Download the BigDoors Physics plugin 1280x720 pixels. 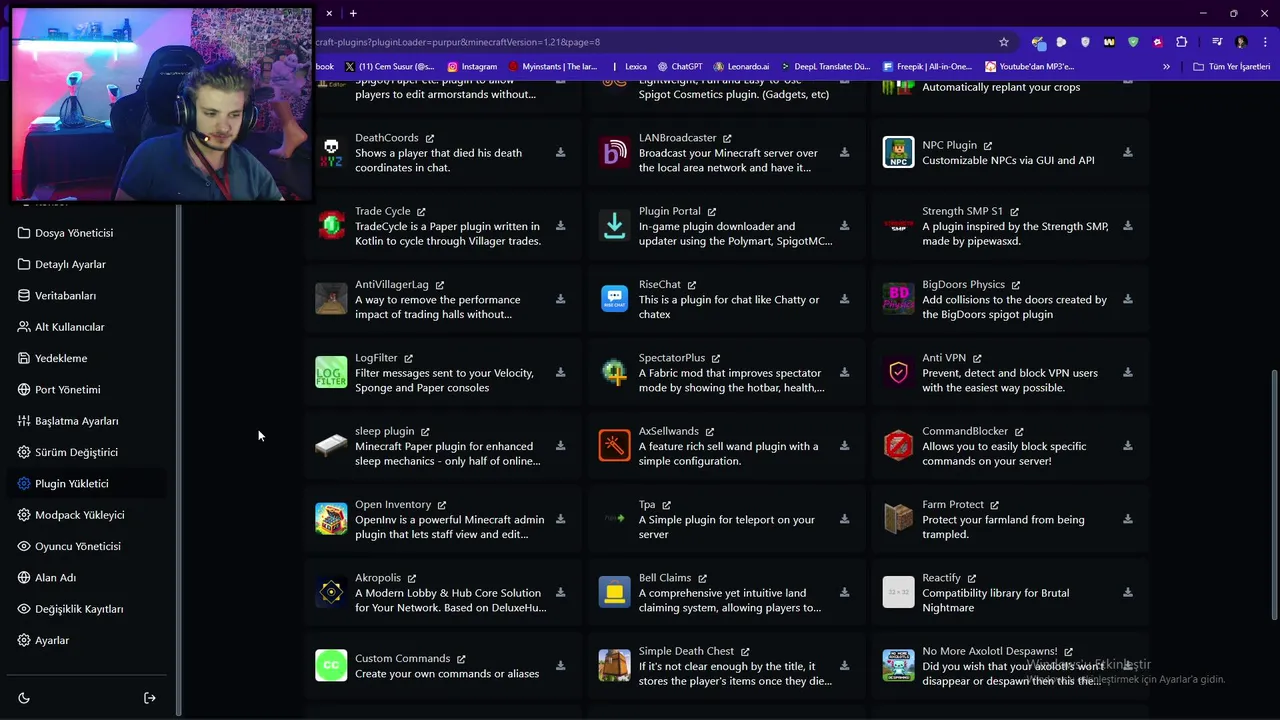point(1127,299)
